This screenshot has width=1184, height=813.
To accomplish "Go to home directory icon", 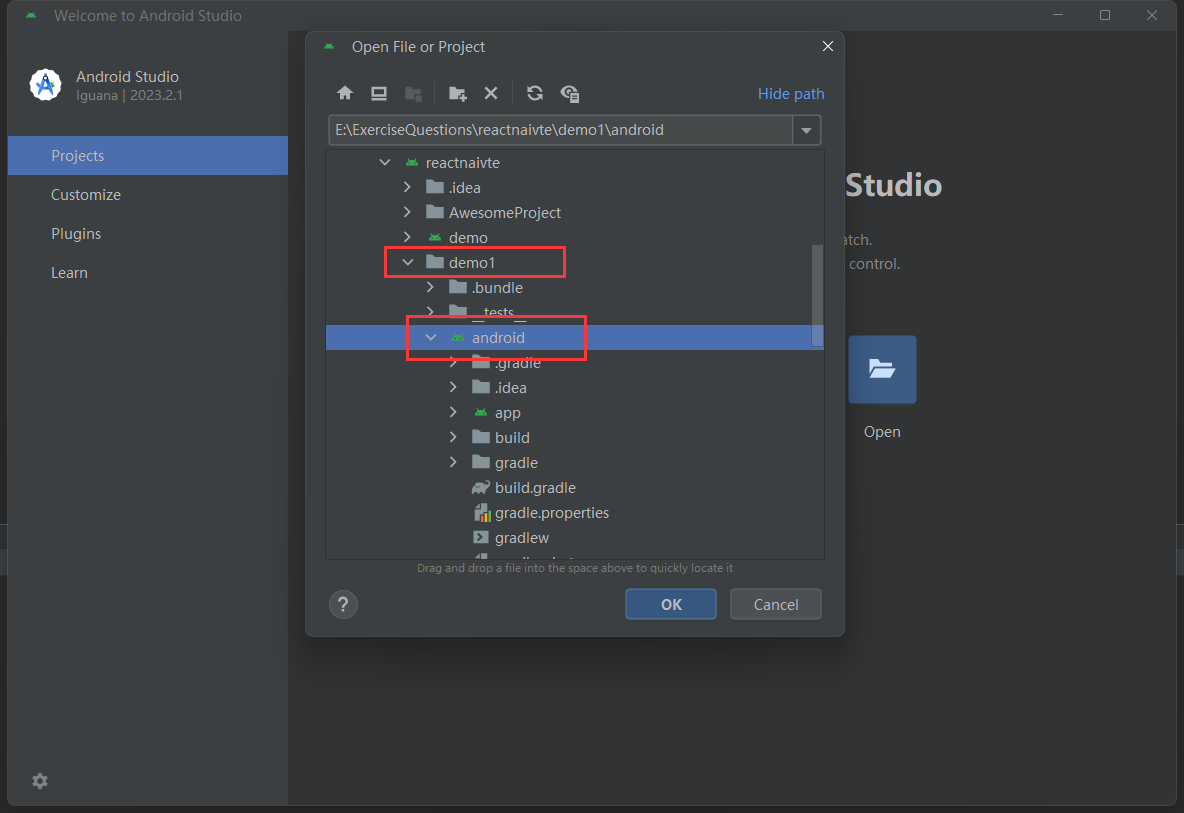I will coord(345,93).
